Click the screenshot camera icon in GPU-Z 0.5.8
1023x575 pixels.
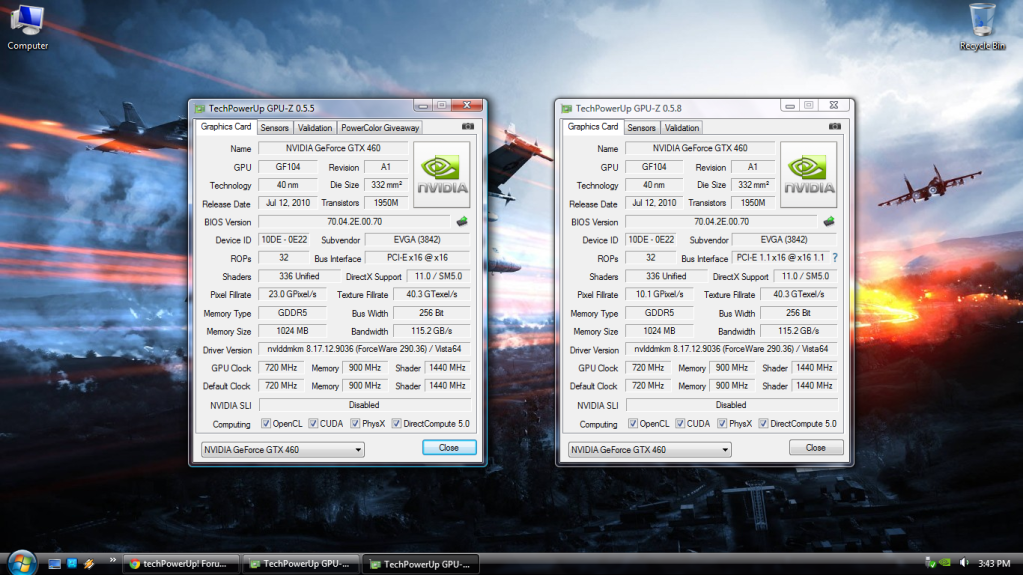click(834, 127)
